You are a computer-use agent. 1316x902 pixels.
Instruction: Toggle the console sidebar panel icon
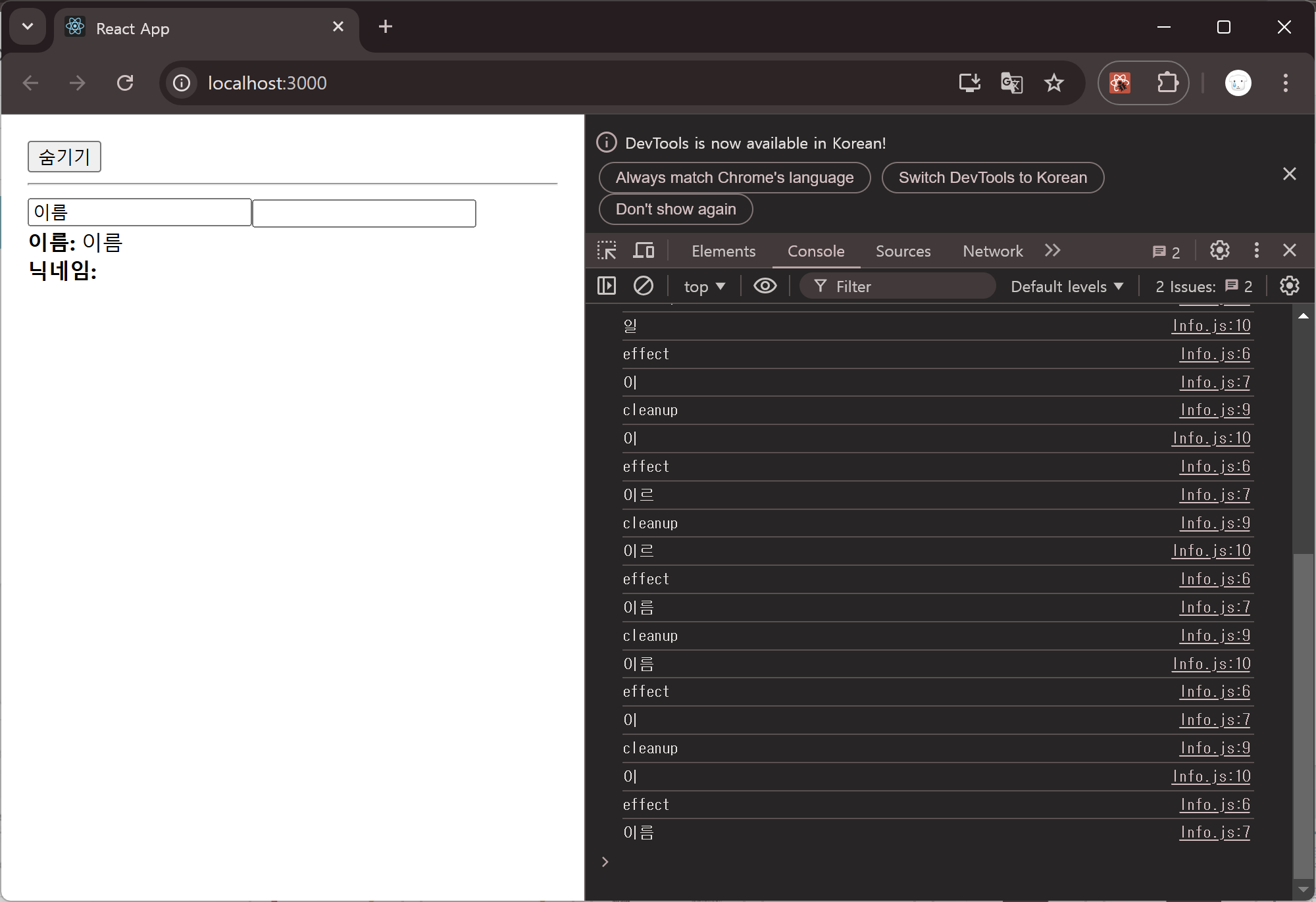[x=606, y=286]
